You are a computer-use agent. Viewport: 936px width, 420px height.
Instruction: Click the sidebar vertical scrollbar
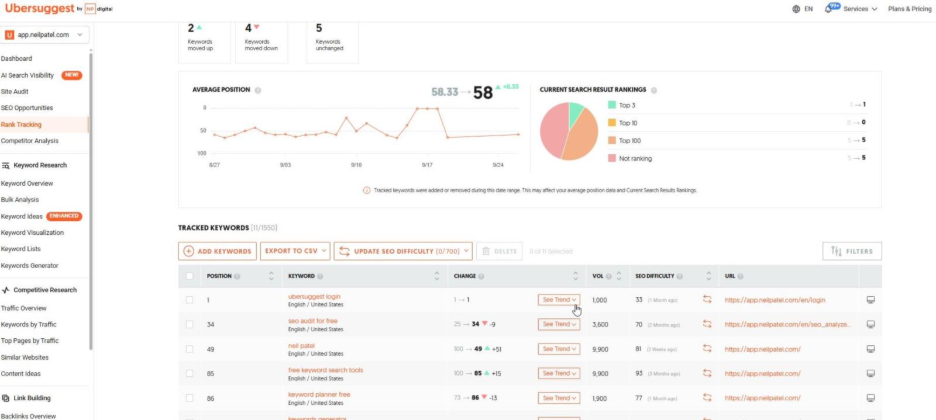pyautogui.click(x=91, y=200)
